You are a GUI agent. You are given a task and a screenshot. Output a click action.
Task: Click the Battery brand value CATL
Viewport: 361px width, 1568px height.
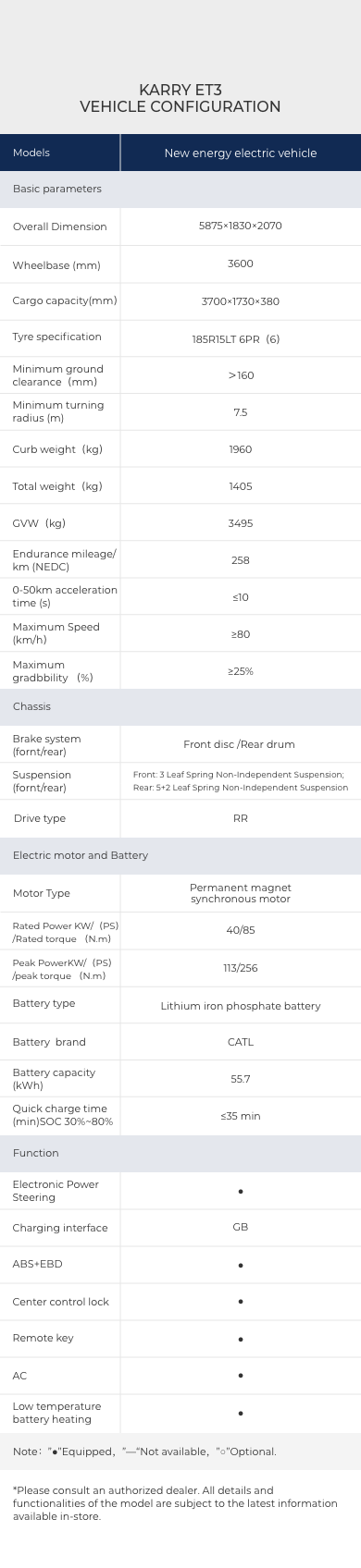pos(241,1042)
